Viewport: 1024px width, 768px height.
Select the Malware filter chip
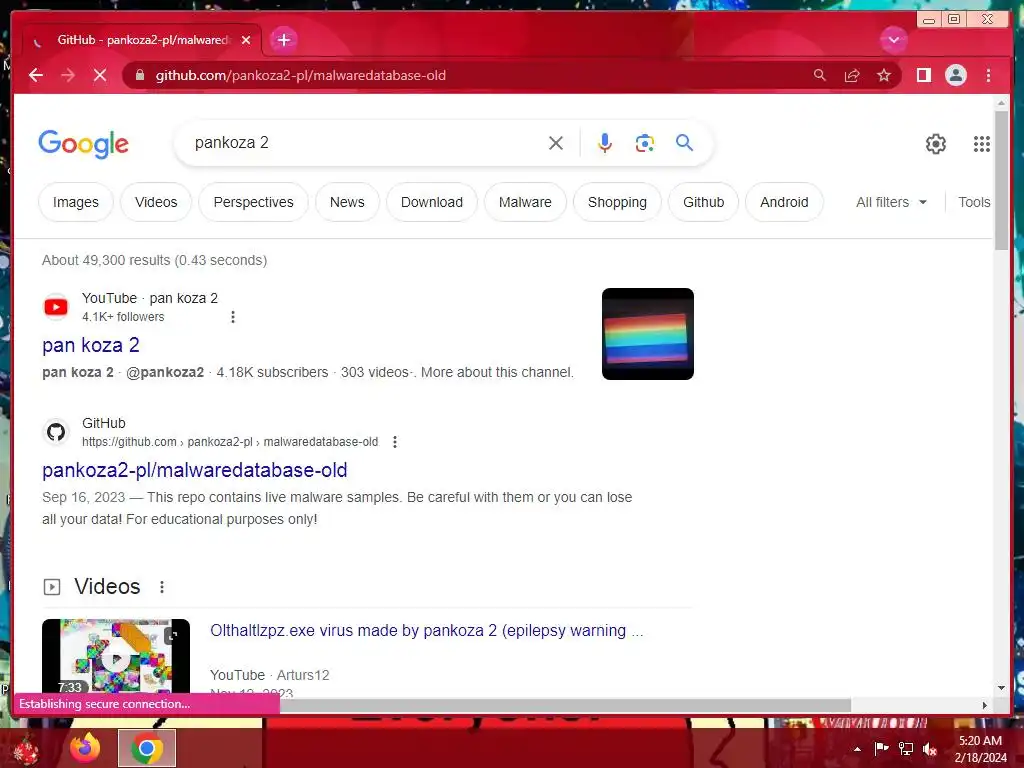click(x=525, y=202)
